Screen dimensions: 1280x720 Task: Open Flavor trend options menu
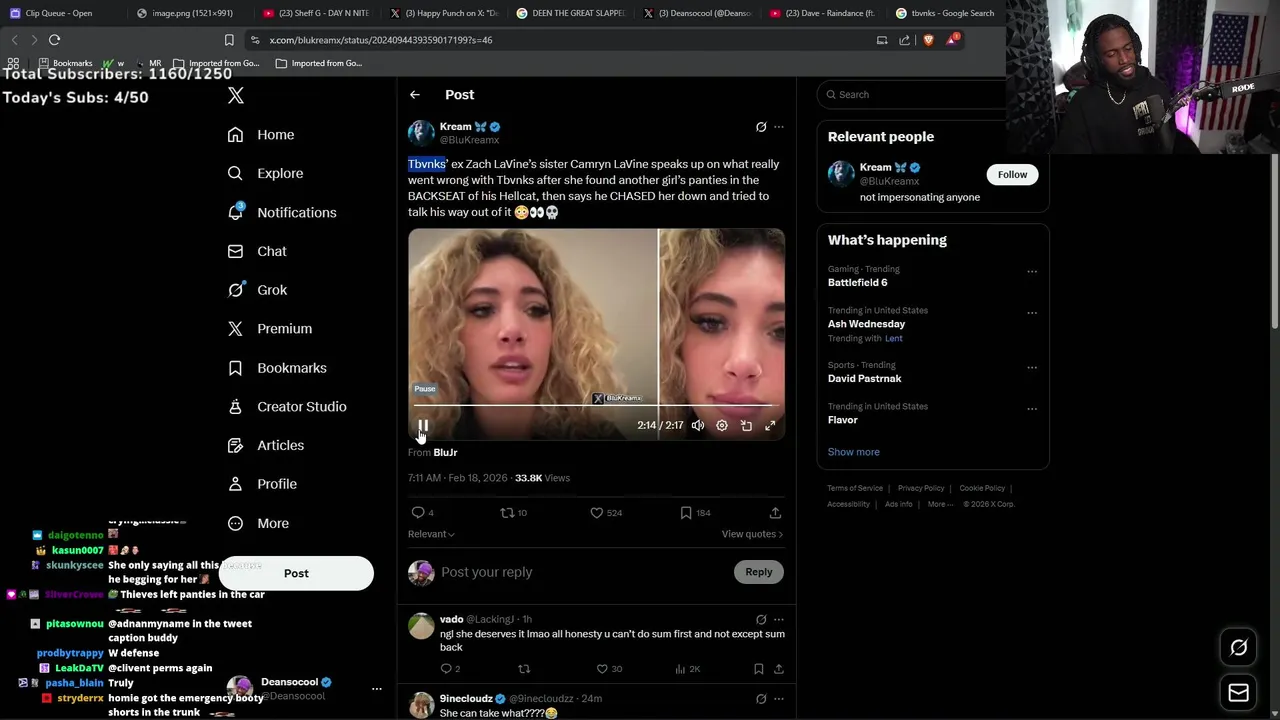[x=1032, y=409]
